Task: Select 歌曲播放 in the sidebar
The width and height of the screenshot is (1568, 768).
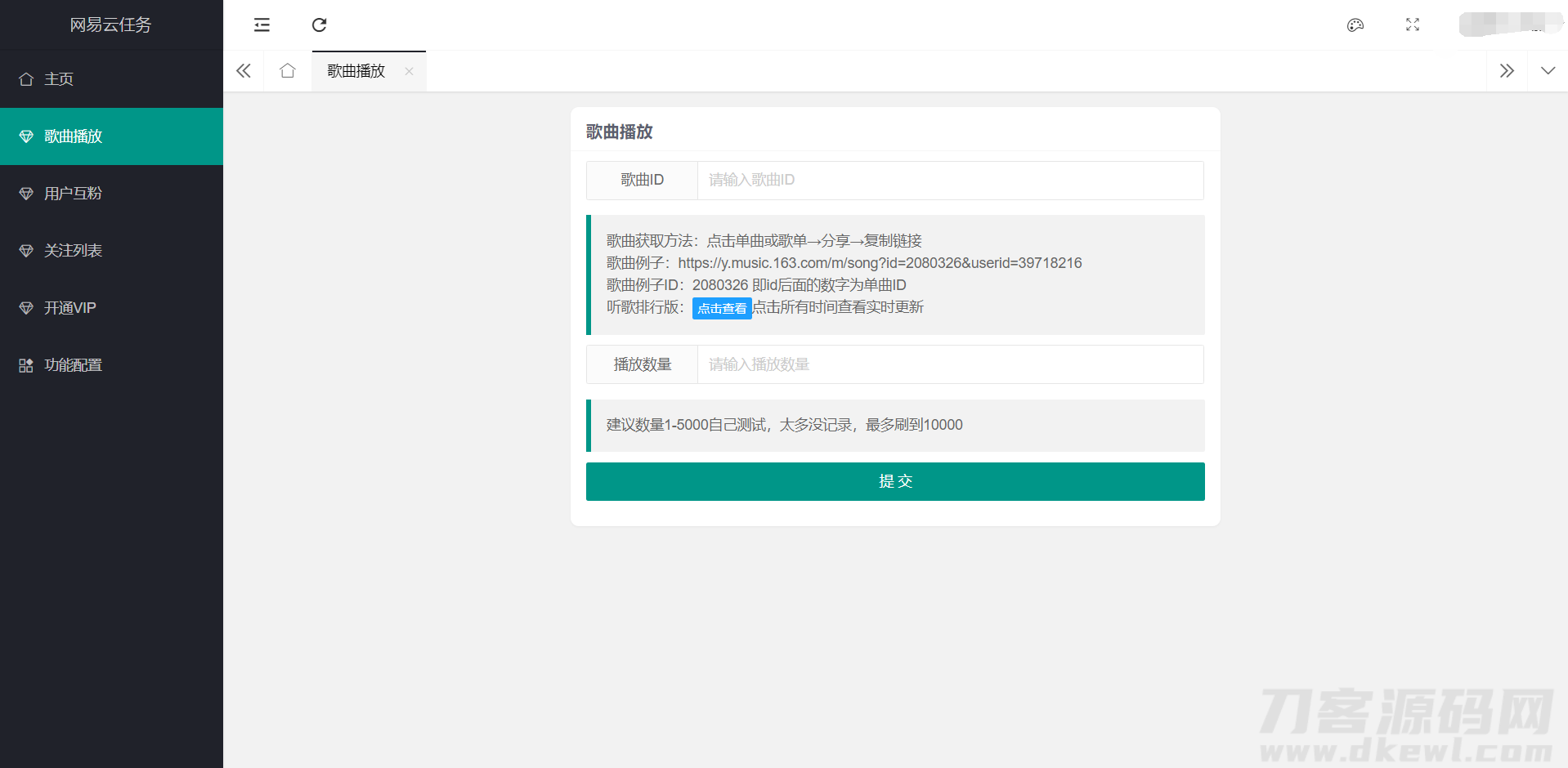Action: [x=74, y=136]
